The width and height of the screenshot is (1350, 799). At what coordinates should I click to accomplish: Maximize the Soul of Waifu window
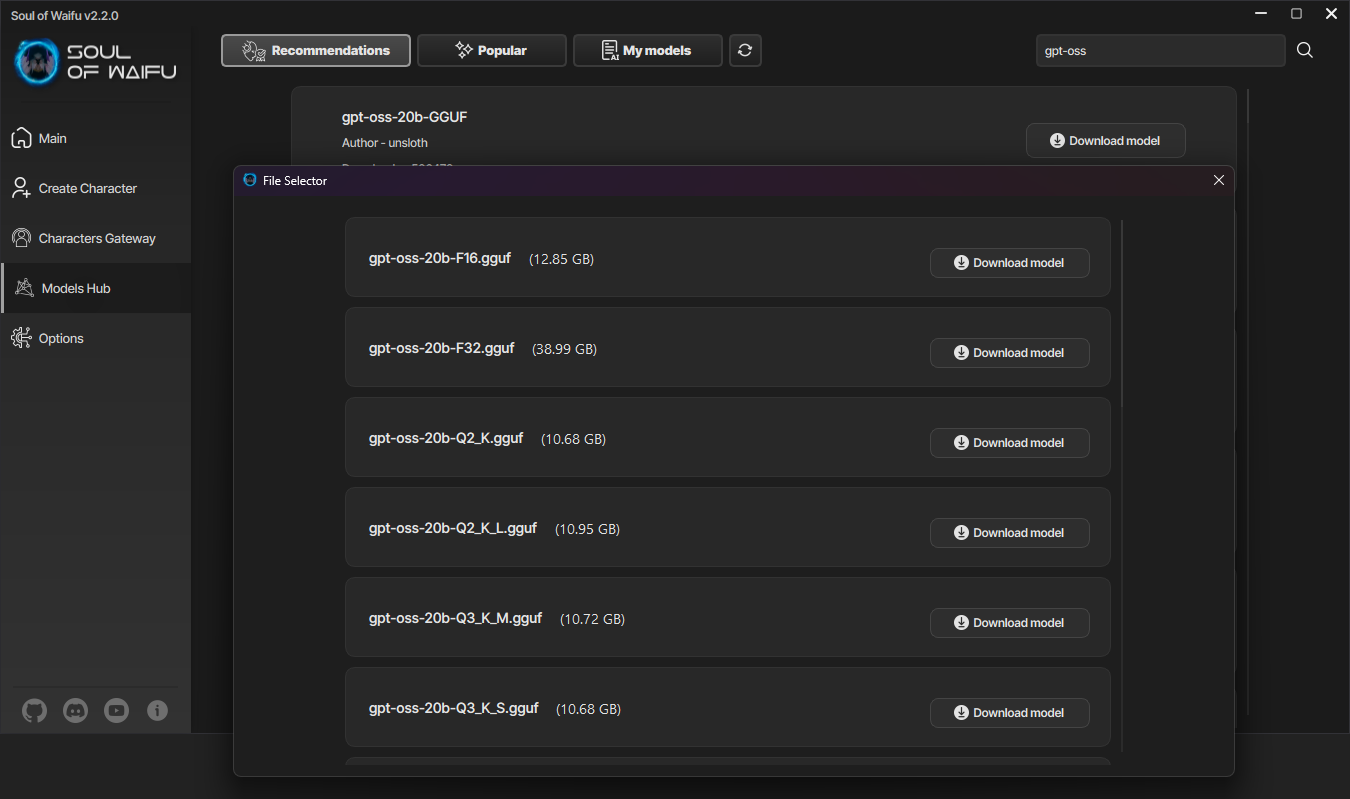click(x=1296, y=13)
